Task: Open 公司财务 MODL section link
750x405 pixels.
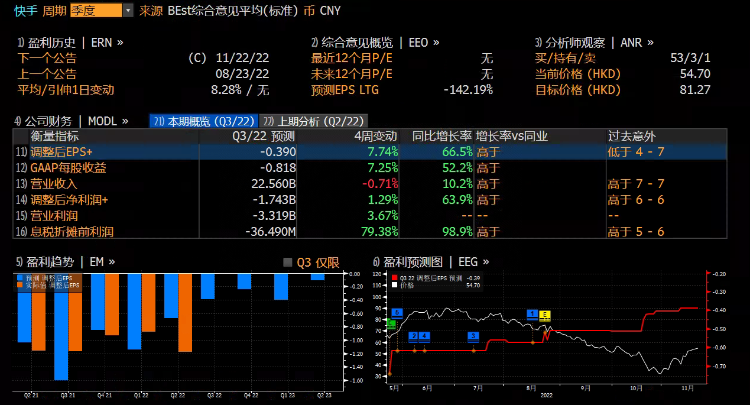Action: 71,121
